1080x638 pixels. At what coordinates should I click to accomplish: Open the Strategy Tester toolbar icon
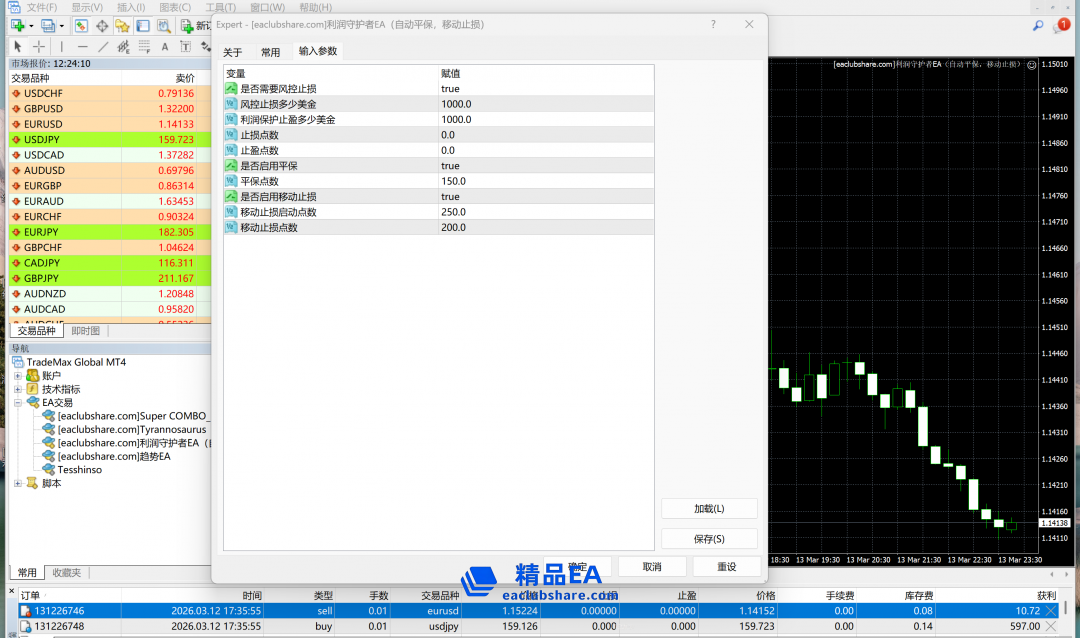click(163, 25)
